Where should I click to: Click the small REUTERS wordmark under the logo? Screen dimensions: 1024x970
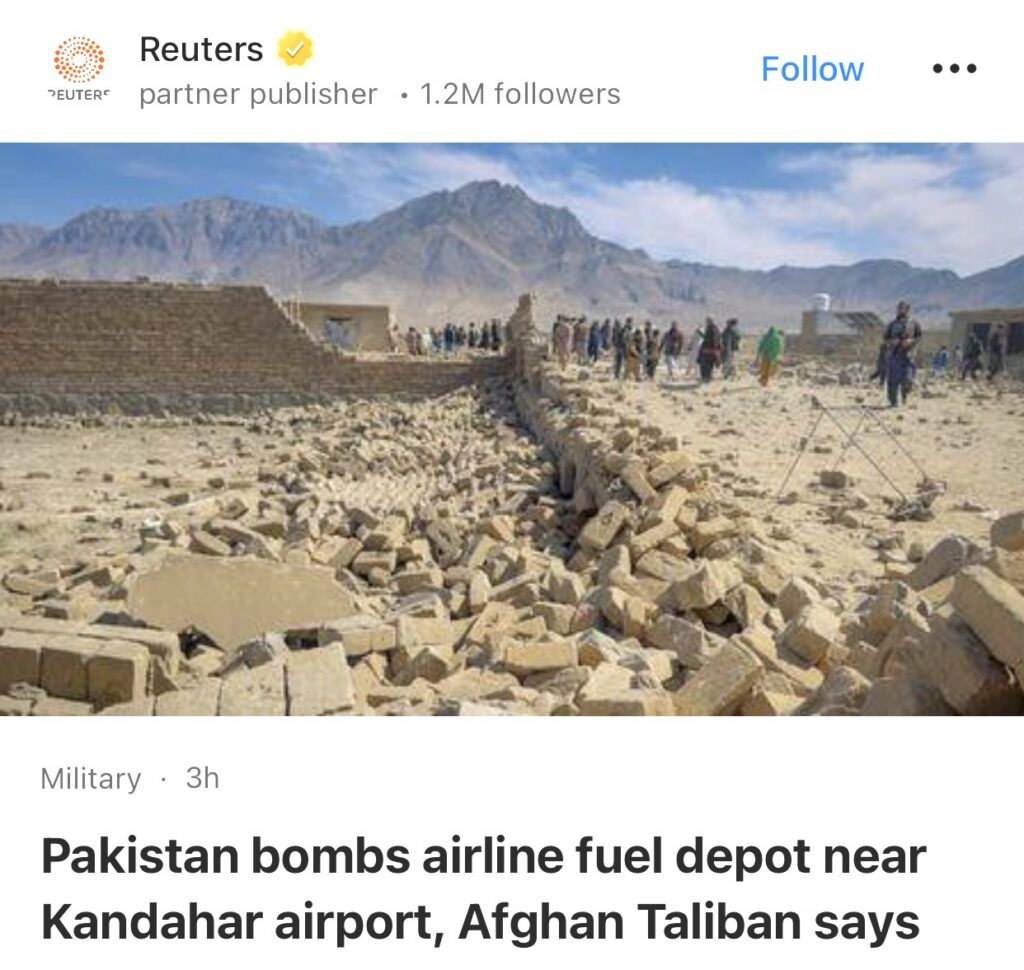click(78, 95)
